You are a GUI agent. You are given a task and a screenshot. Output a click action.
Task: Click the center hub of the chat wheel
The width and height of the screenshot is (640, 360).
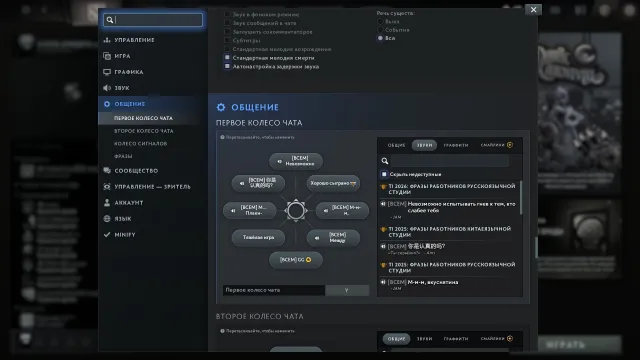click(x=296, y=211)
